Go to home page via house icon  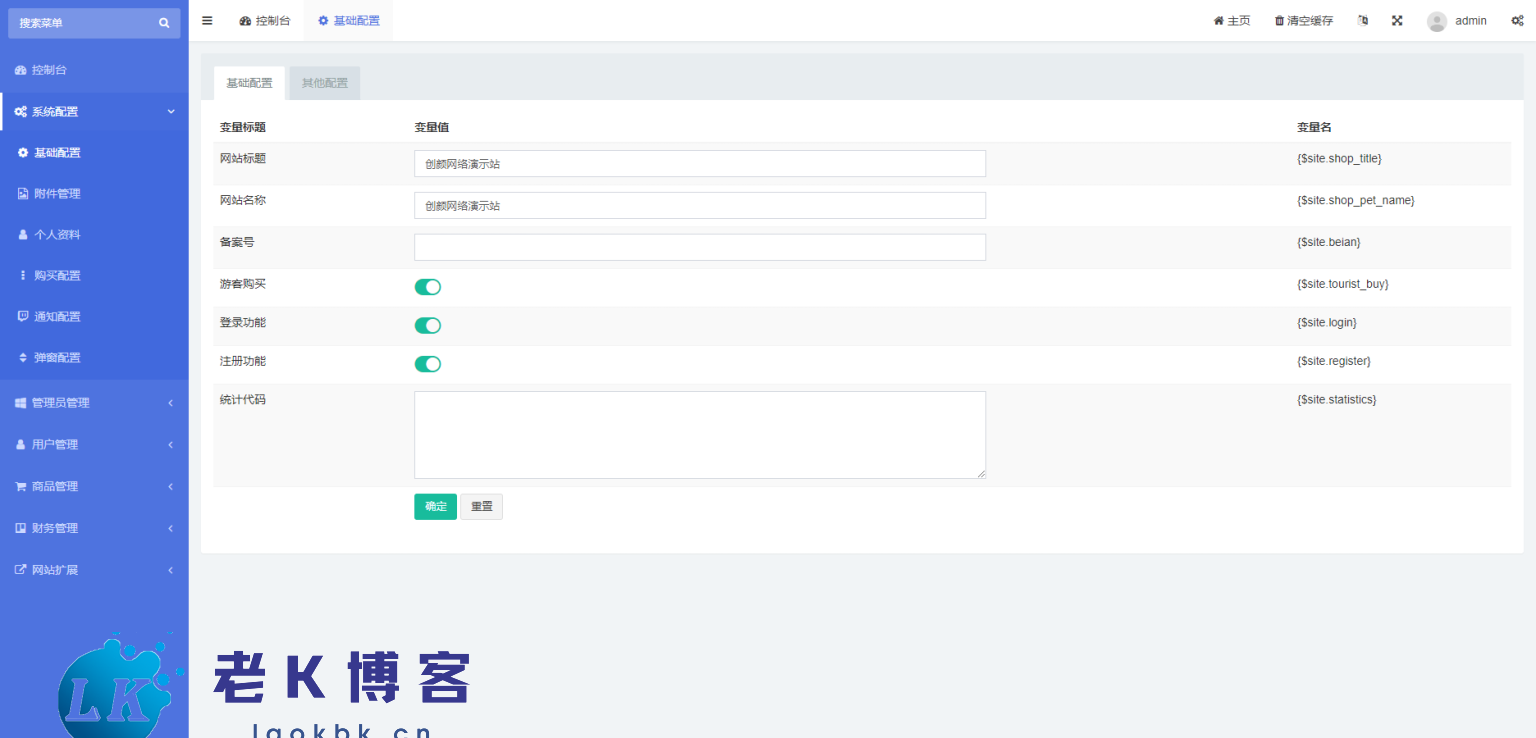(1219, 21)
